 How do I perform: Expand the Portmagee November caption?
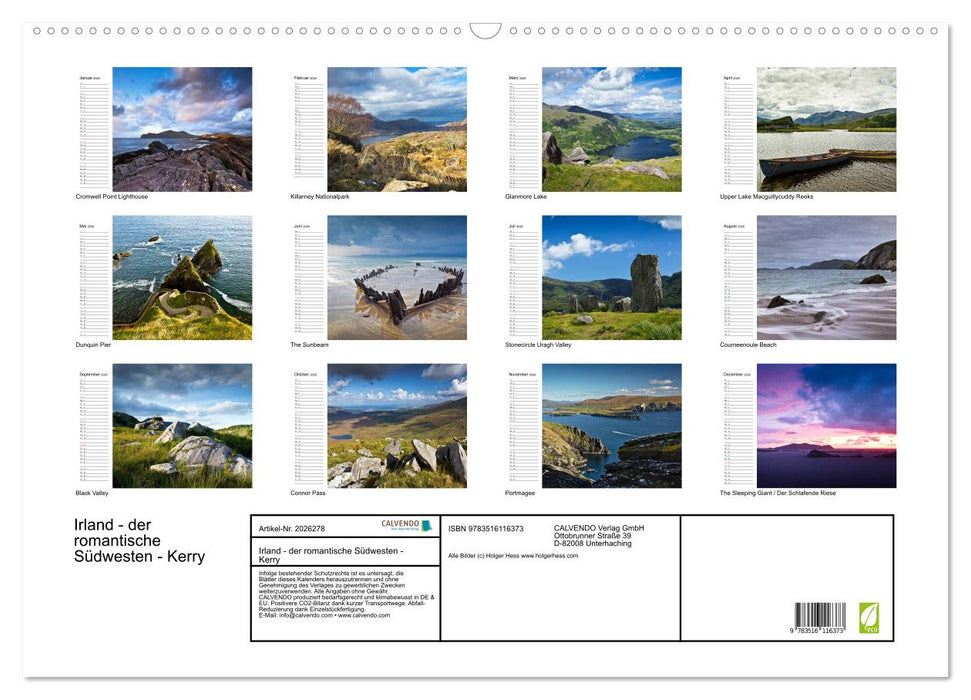coord(520,492)
